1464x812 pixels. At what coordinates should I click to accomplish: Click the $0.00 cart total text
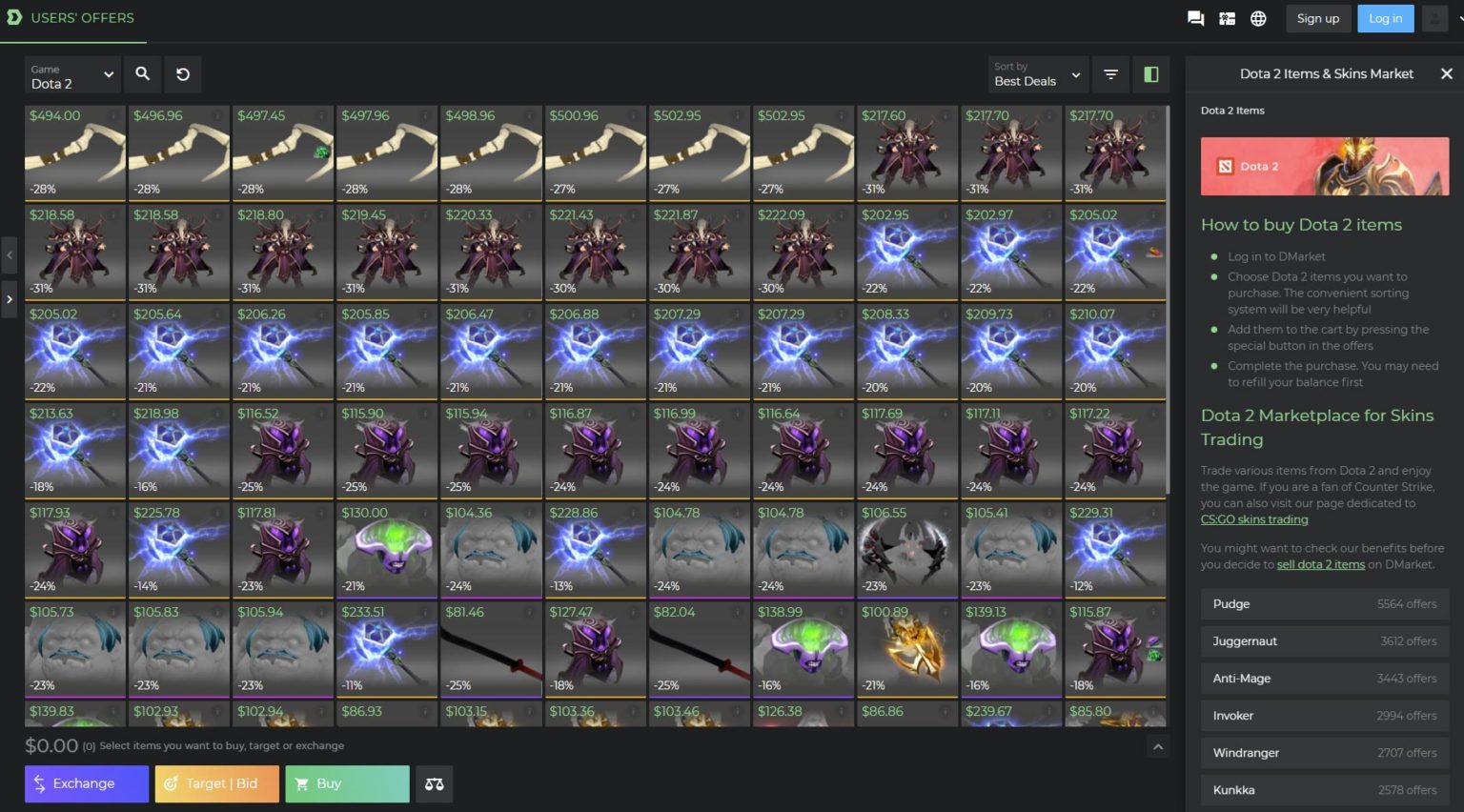(x=51, y=745)
